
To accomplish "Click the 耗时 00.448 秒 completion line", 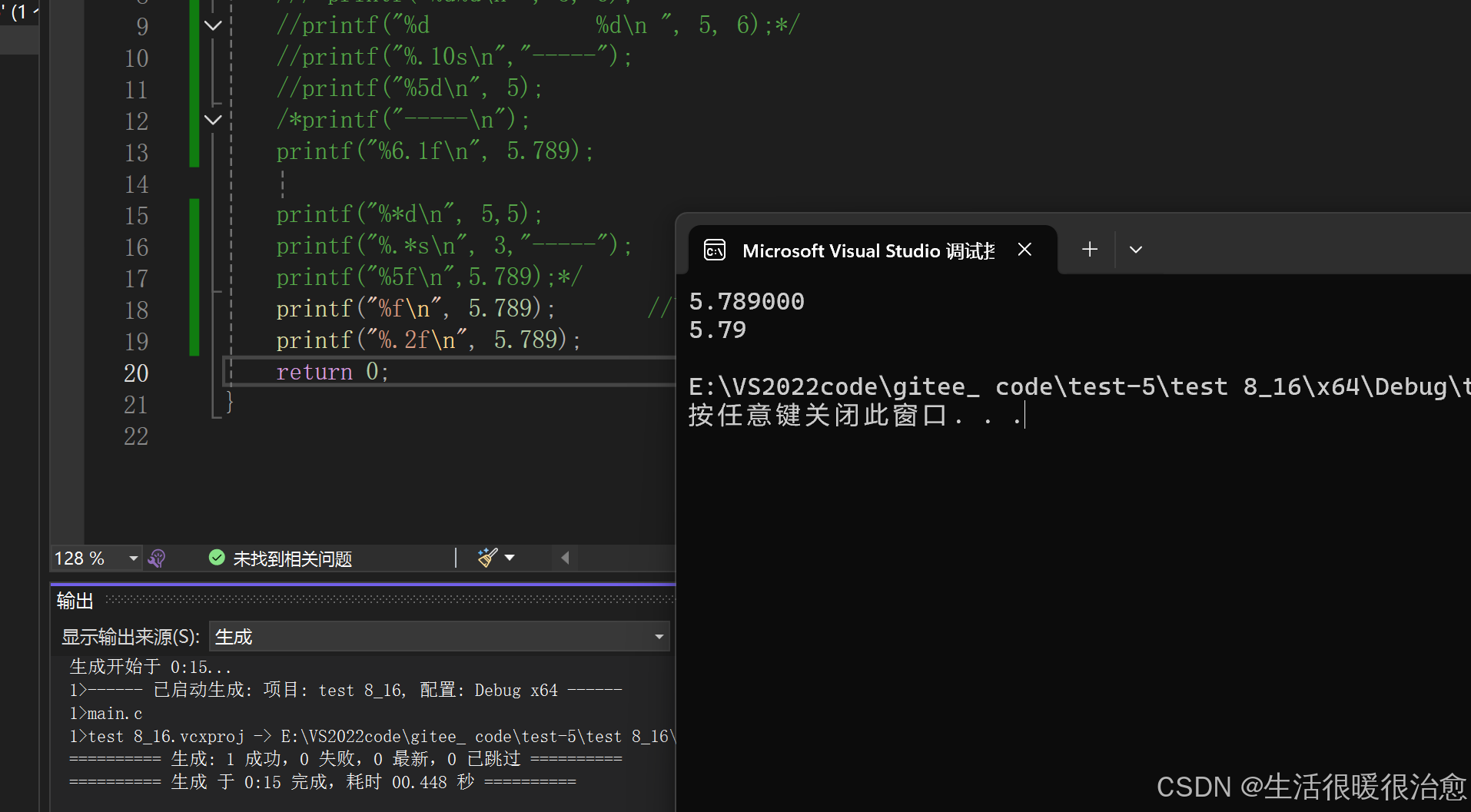I will point(323,783).
